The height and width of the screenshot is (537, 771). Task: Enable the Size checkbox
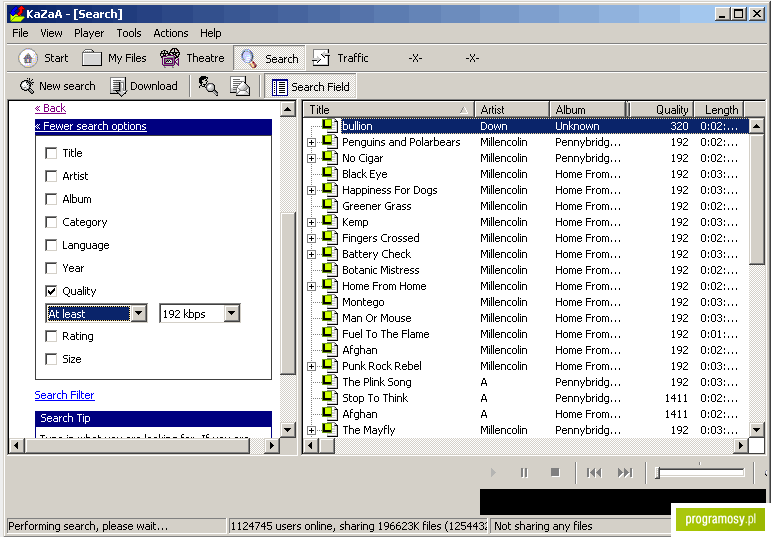pos(51,359)
